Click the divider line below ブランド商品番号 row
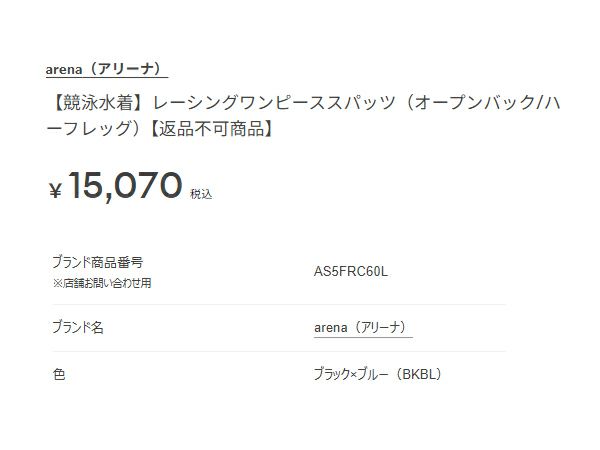Image resolution: width=600 pixels, height=450 pixels. pyautogui.click(x=278, y=304)
